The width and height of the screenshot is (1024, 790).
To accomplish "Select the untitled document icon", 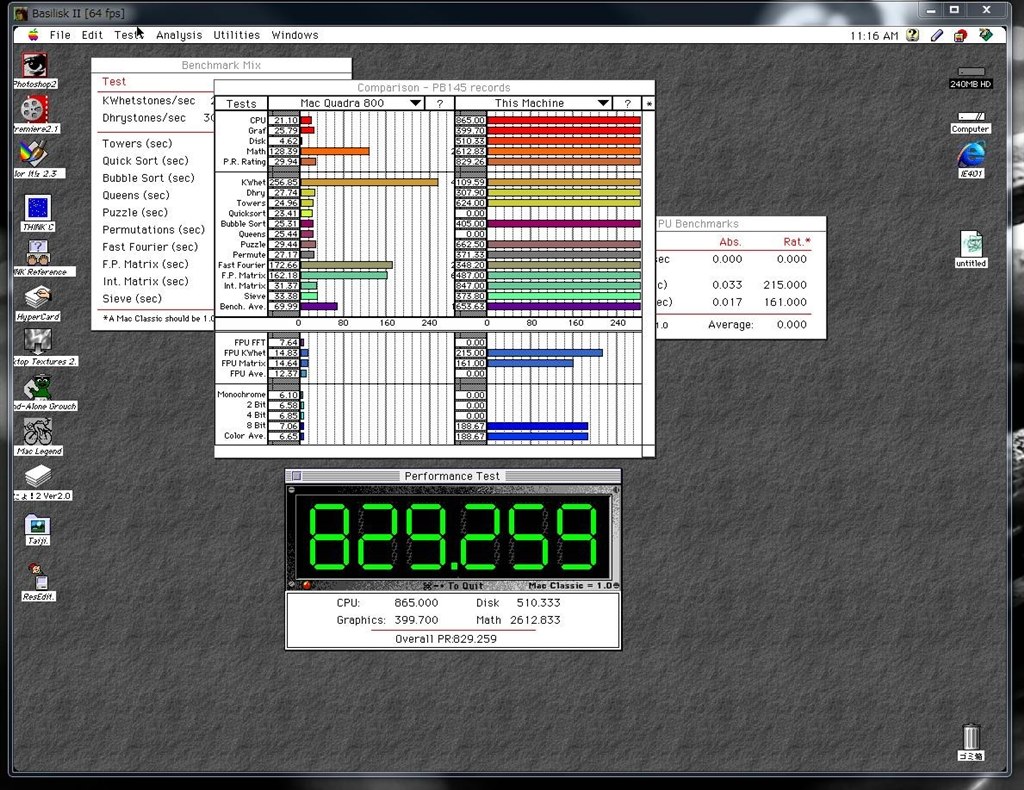I will [971, 244].
